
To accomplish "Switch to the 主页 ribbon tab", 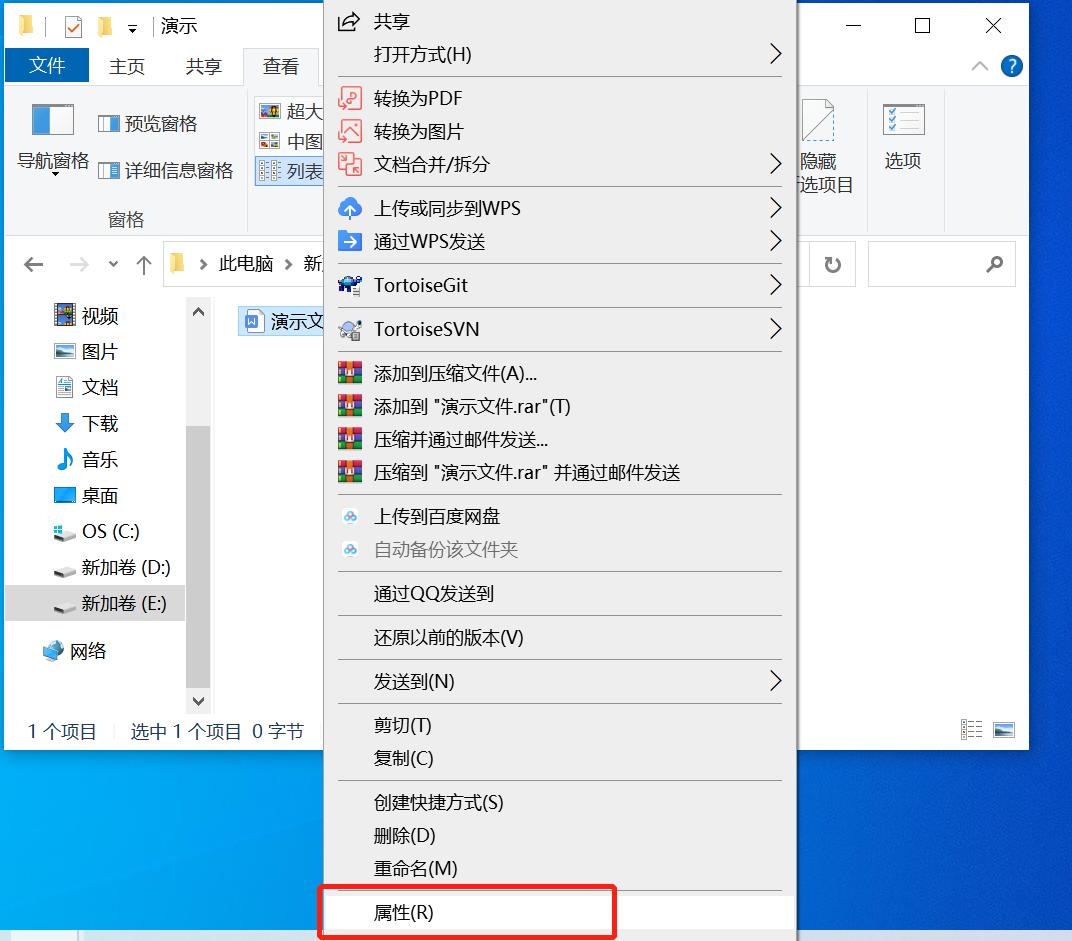I will coord(128,66).
